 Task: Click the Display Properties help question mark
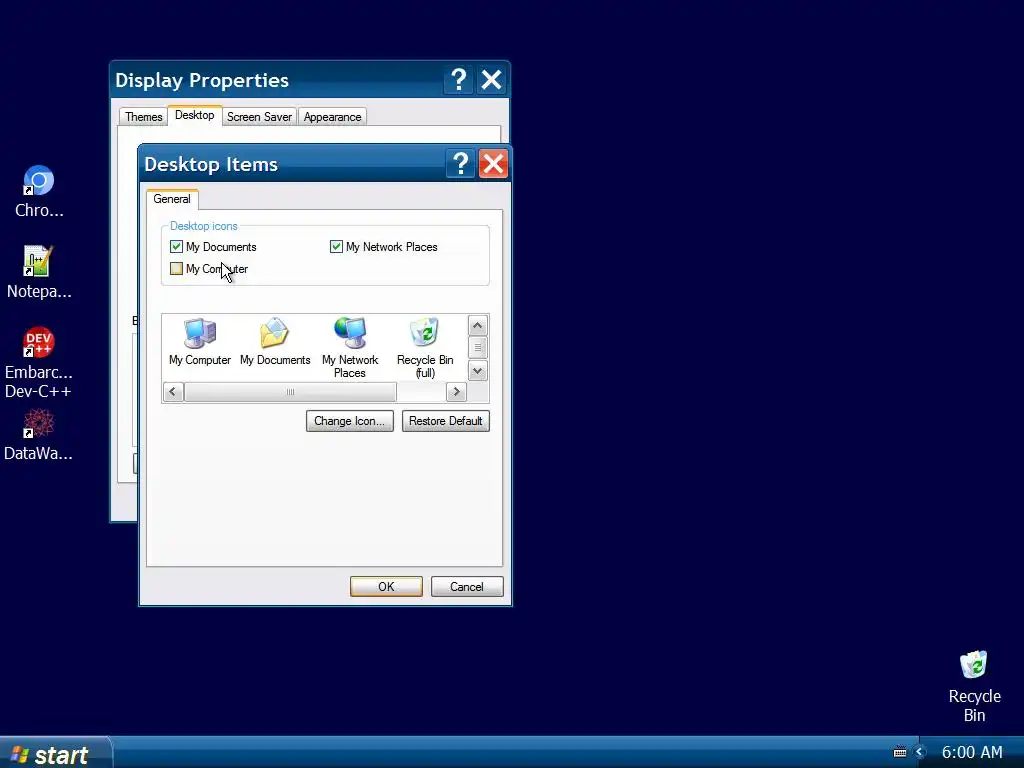tap(458, 80)
